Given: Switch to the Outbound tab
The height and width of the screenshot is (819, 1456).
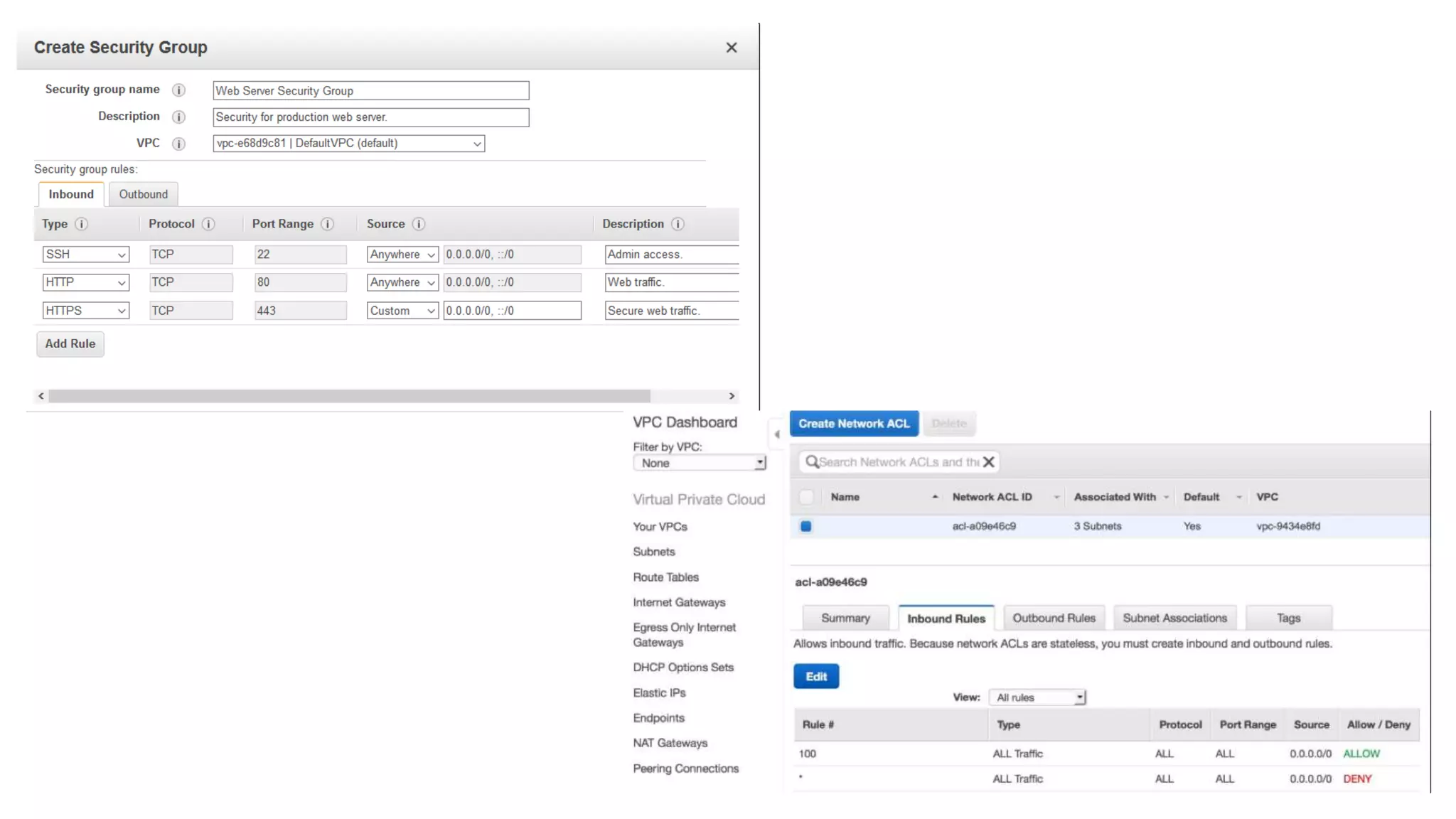Looking at the screenshot, I should tap(143, 194).
